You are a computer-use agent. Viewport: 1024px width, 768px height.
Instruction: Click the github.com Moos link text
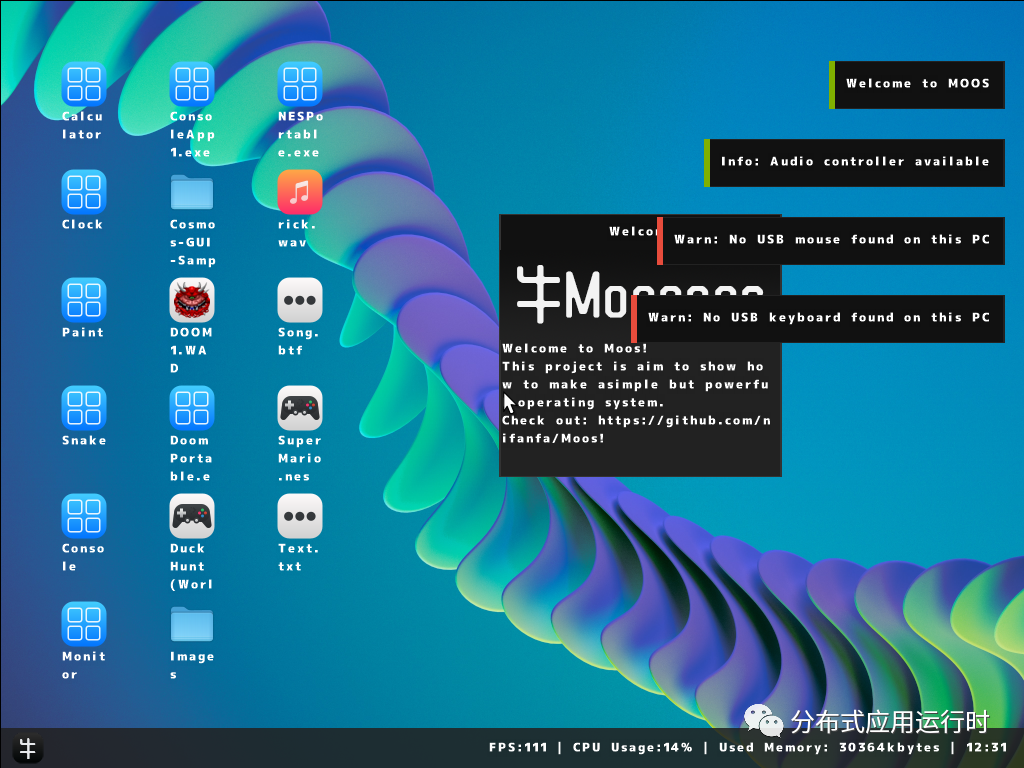point(636,429)
